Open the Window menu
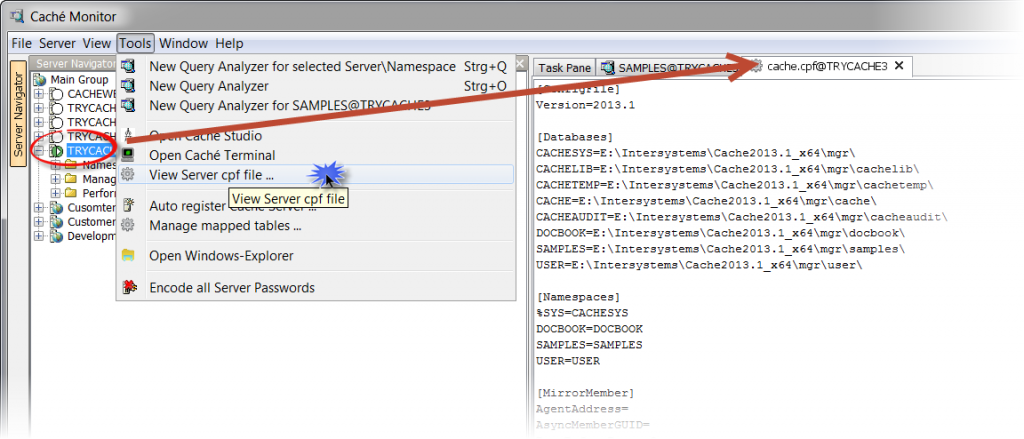Viewport: 1024px width, 439px height. pos(184,44)
